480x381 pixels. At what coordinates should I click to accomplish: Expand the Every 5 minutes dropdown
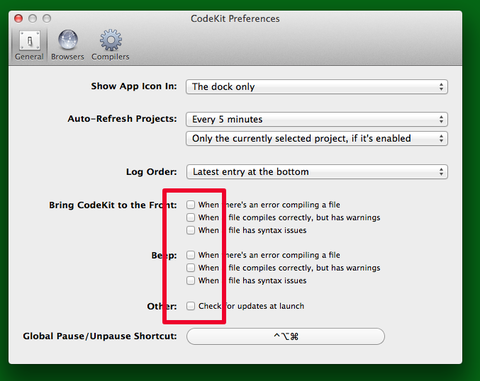pos(317,119)
